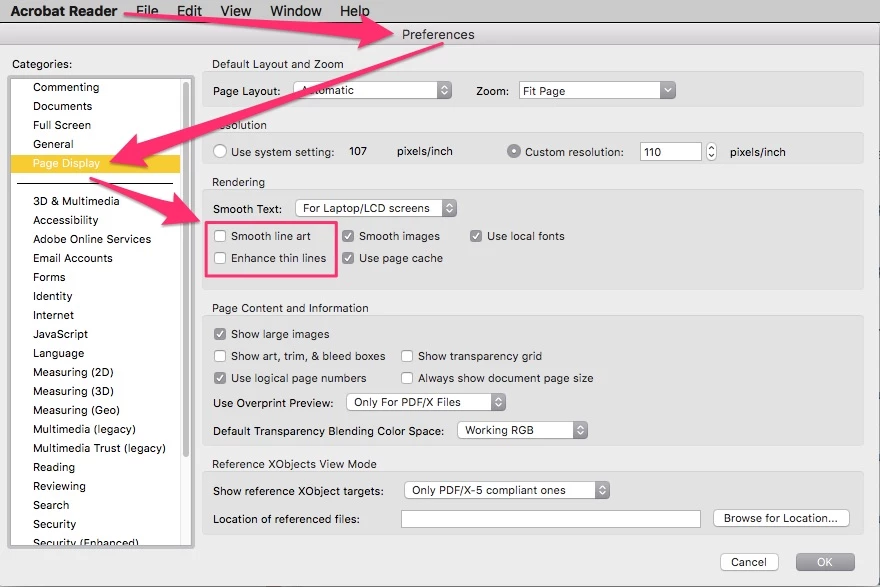The width and height of the screenshot is (880, 587).
Task: Uncheck the Use local fonts checkbox
Action: 476,236
